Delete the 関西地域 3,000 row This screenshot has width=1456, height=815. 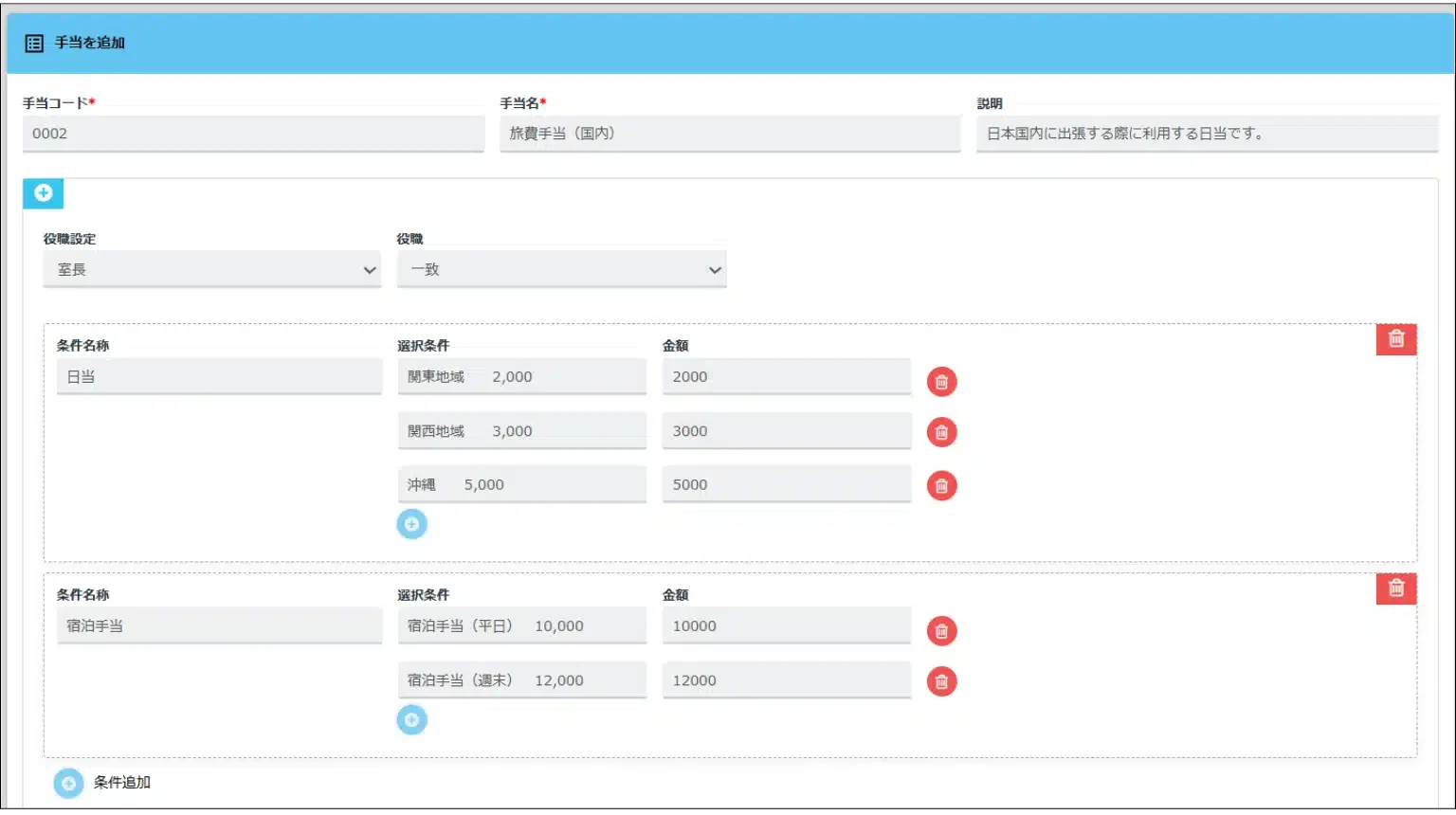(941, 432)
